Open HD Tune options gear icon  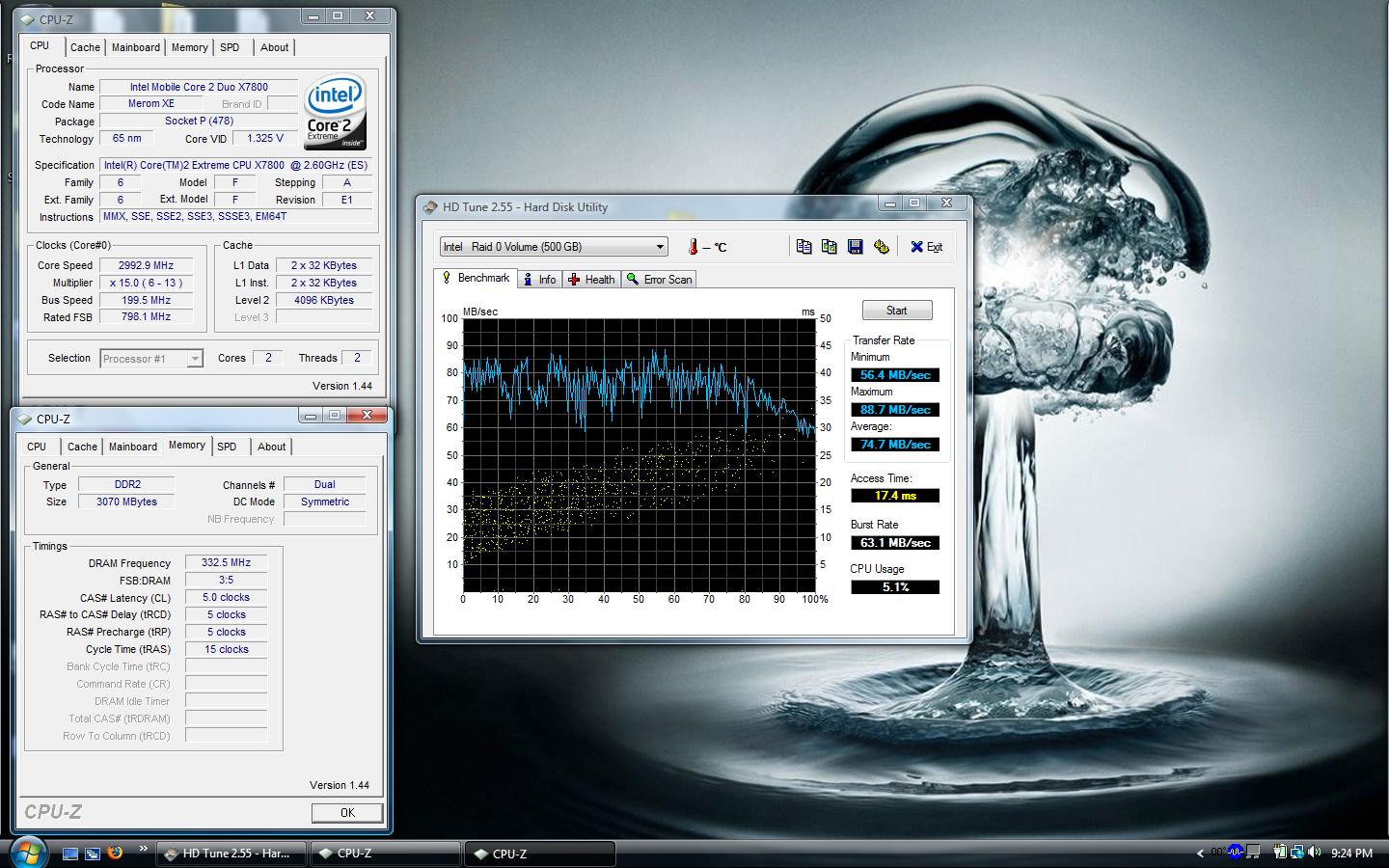(x=881, y=247)
